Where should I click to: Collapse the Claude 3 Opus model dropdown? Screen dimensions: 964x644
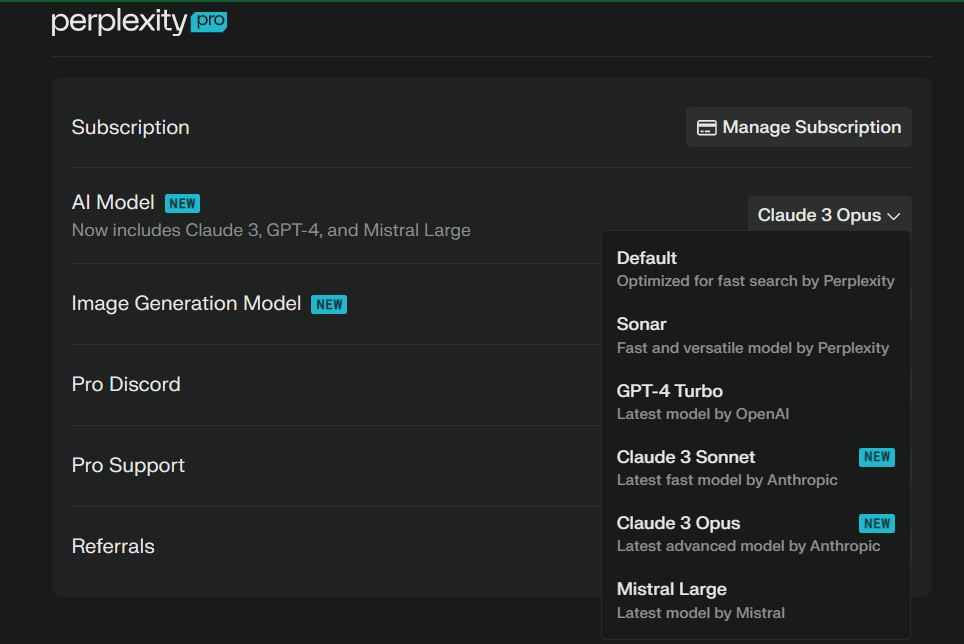[828, 215]
